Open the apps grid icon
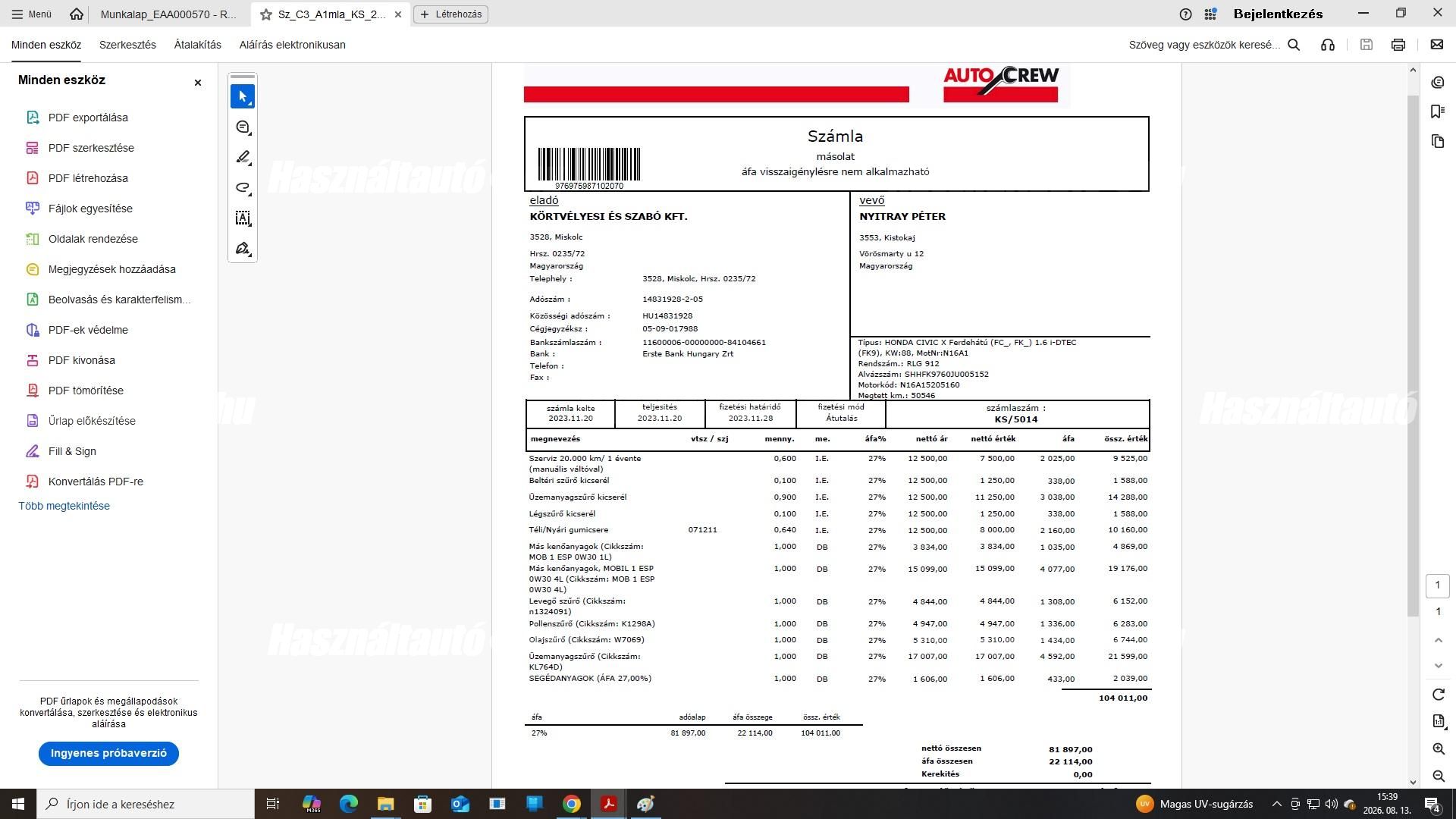Viewport: 1456px width, 819px height. click(1211, 14)
